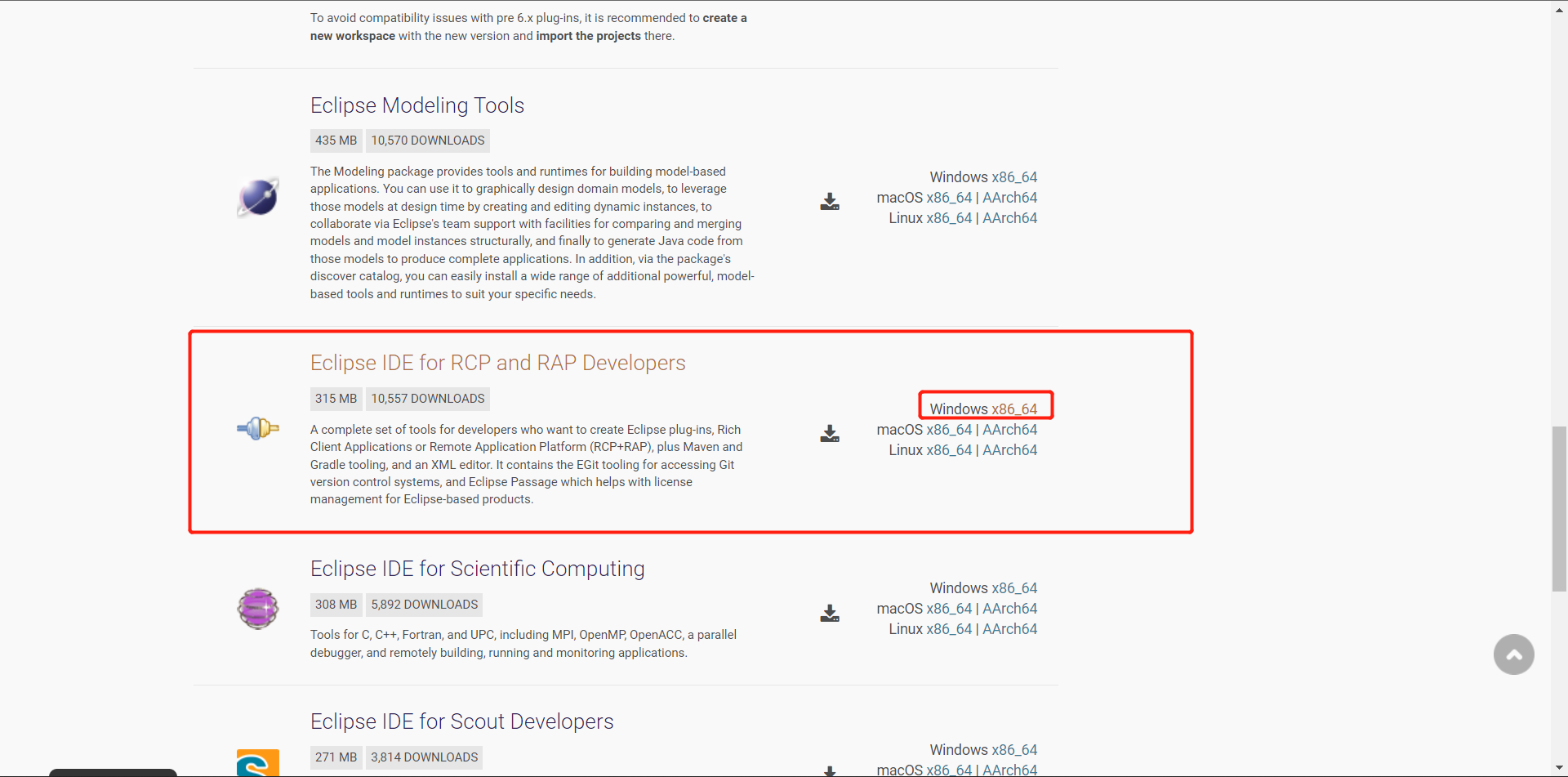Click download icon for RCP and RAP Developers

830,434
